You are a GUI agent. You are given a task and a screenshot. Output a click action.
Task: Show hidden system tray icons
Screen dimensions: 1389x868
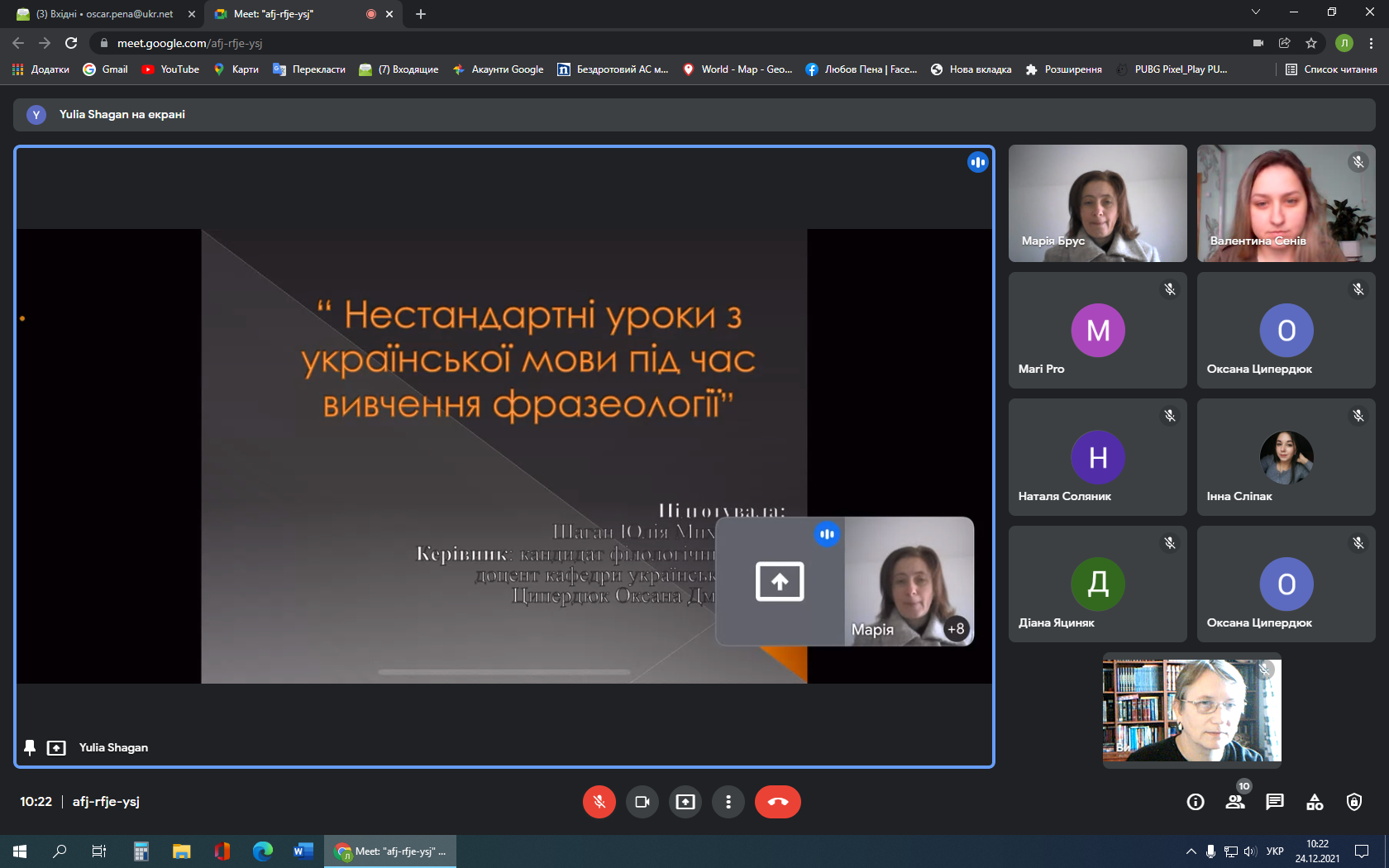(x=1191, y=851)
